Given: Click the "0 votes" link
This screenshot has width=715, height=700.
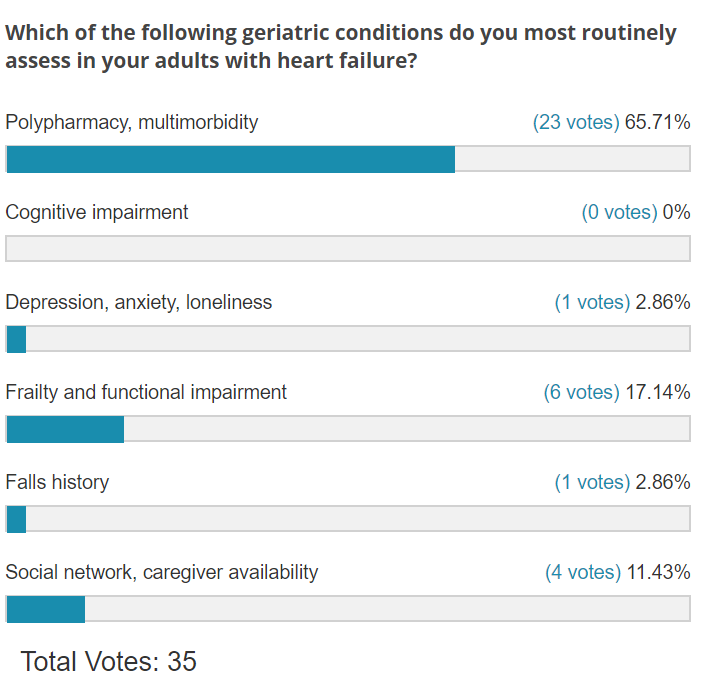Looking at the screenshot, I should (x=620, y=212).
